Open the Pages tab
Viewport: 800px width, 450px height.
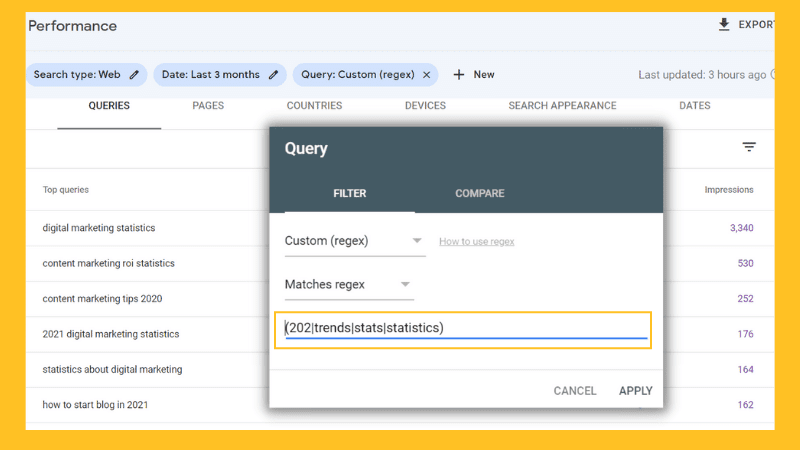(x=208, y=106)
